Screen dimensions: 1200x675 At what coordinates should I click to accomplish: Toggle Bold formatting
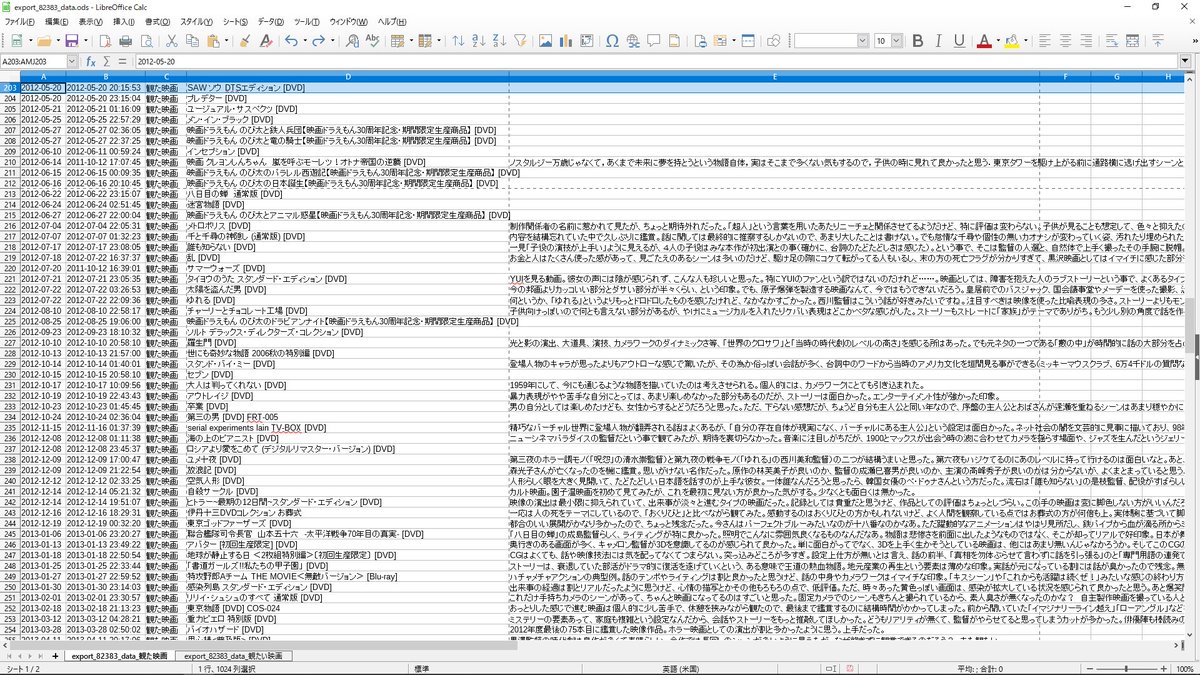pyautogui.click(x=917, y=41)
